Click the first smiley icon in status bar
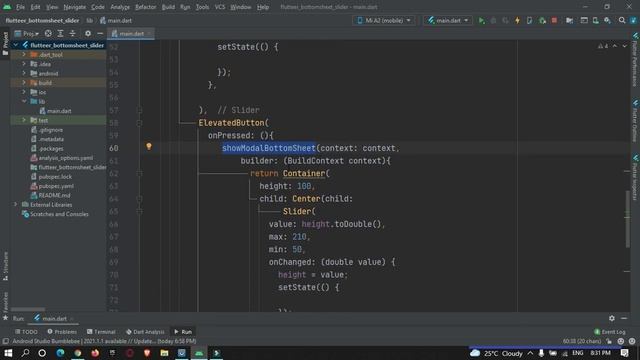This screenshot has height=360, width=640. [x=621, y=341]
